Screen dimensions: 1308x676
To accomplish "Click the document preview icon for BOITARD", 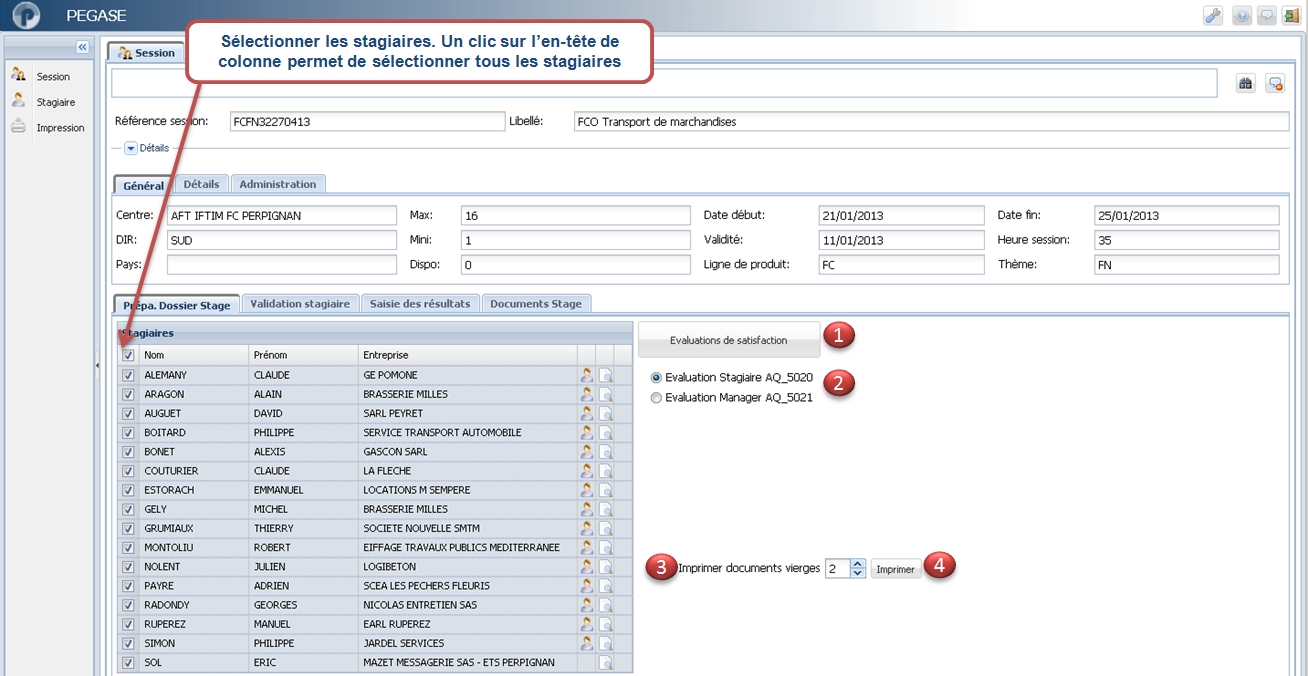I will pos(605,432).
